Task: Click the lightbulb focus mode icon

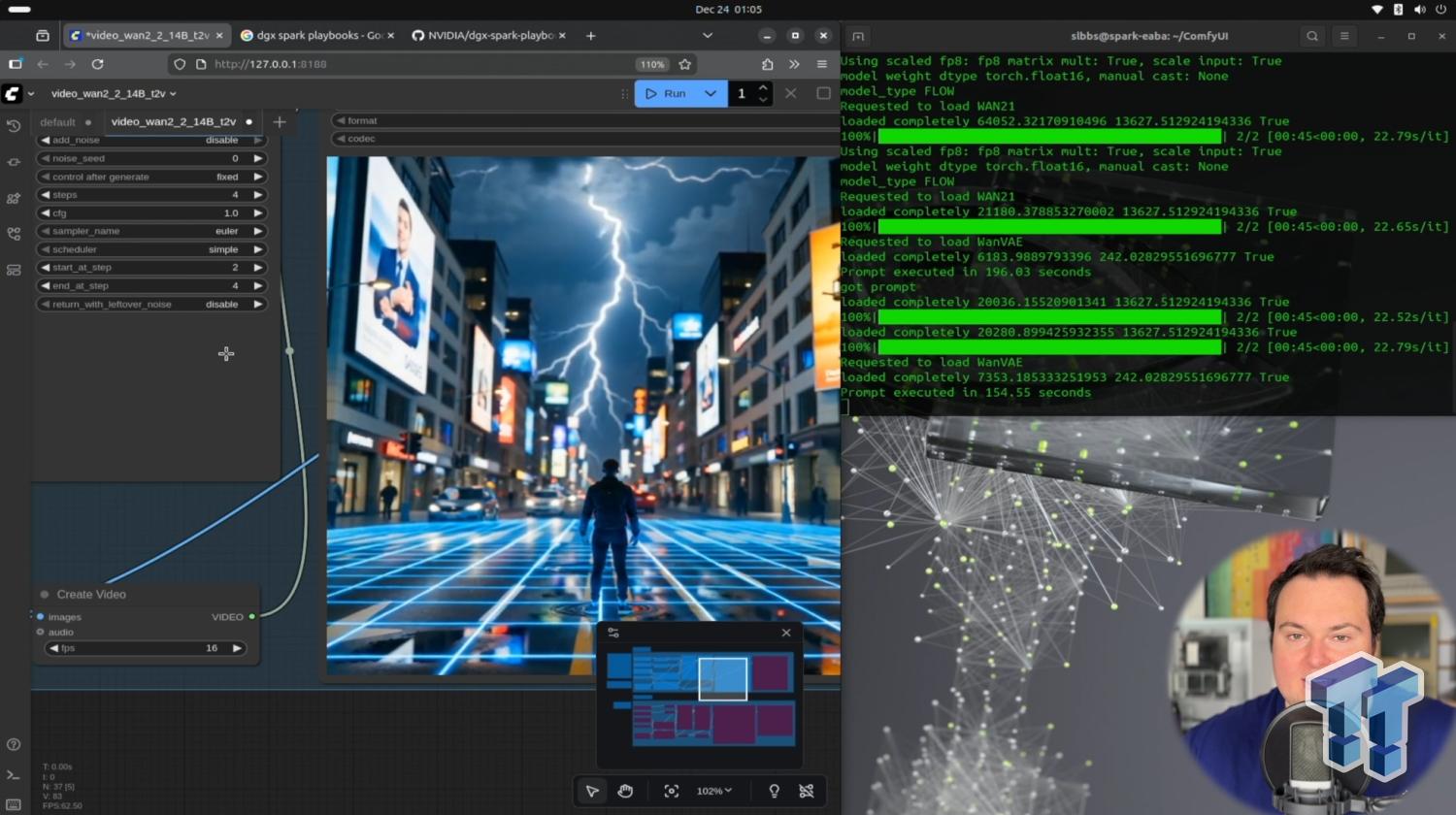Action: [x=774, y=791]
